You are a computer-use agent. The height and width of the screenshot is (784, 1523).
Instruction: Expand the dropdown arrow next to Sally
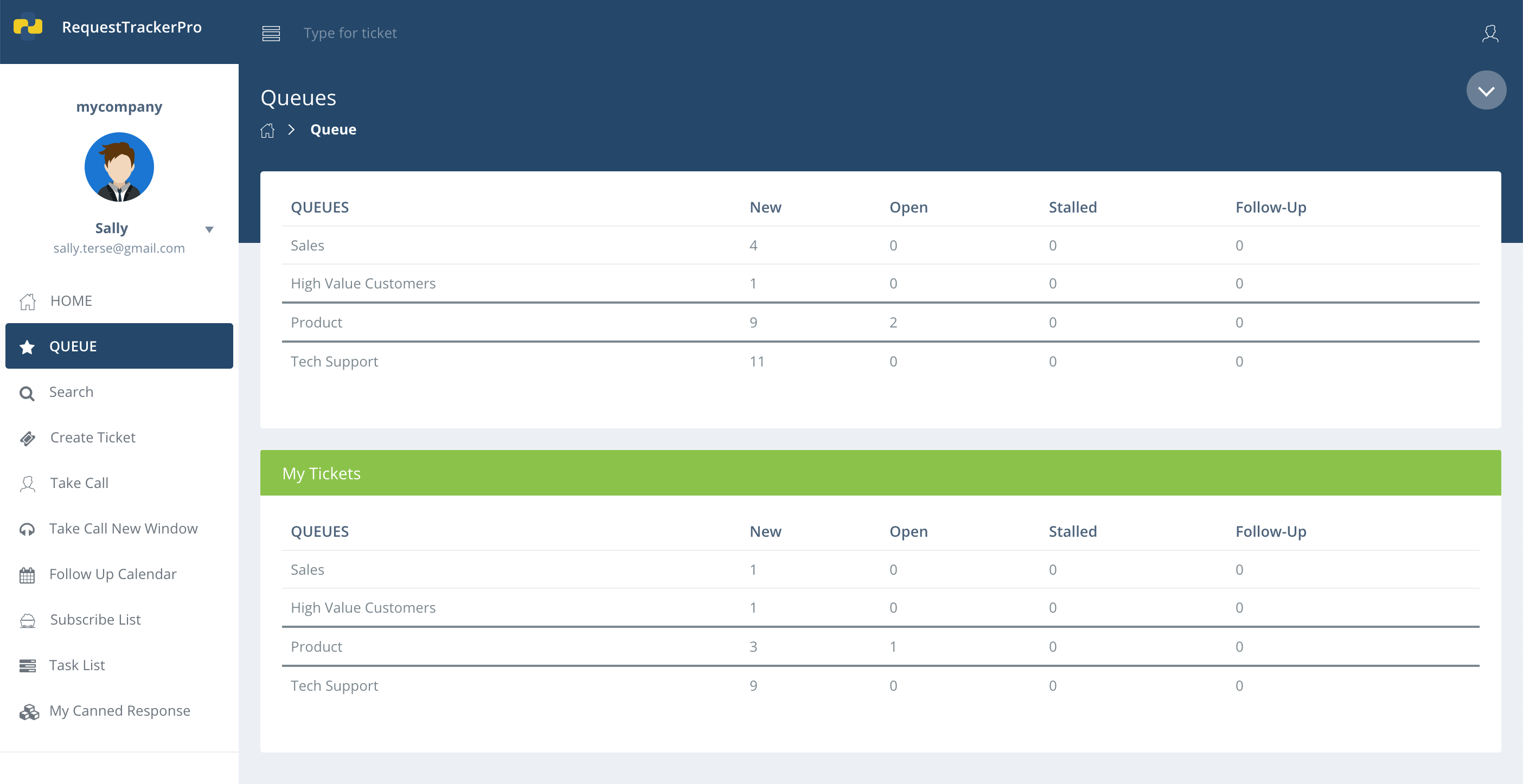coord(209,229)
